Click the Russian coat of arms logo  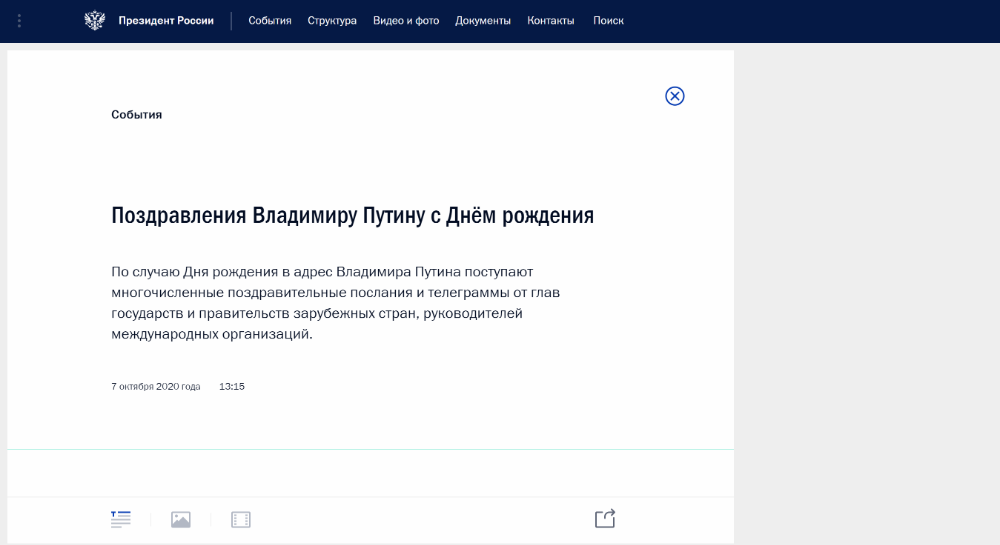coord(94,20)
